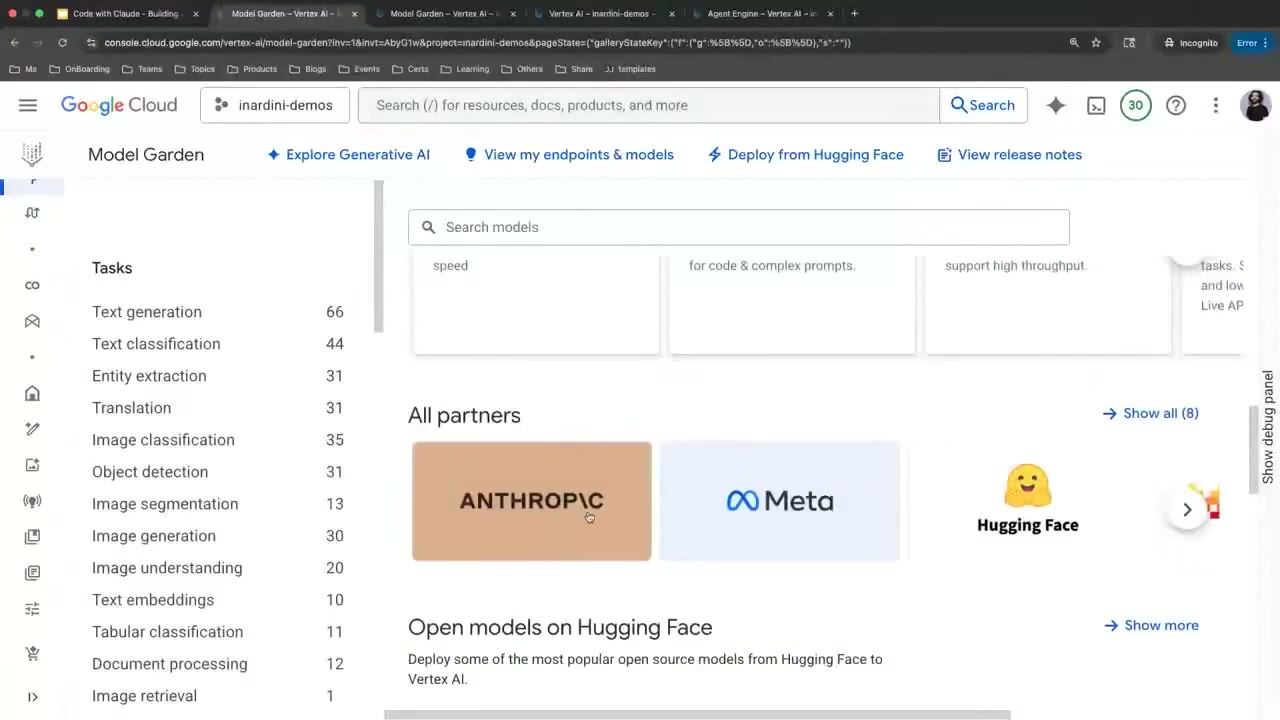Open the user account avatar
Image resolution: width=1280 pixels, height=720 pixels.
pyautogui.click(x=1255, y=105)
